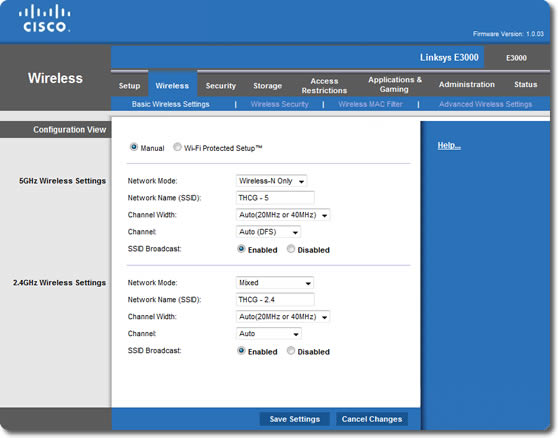Open 2.4GHz Network Mode dropdown showing Mixed

[275, 283]
